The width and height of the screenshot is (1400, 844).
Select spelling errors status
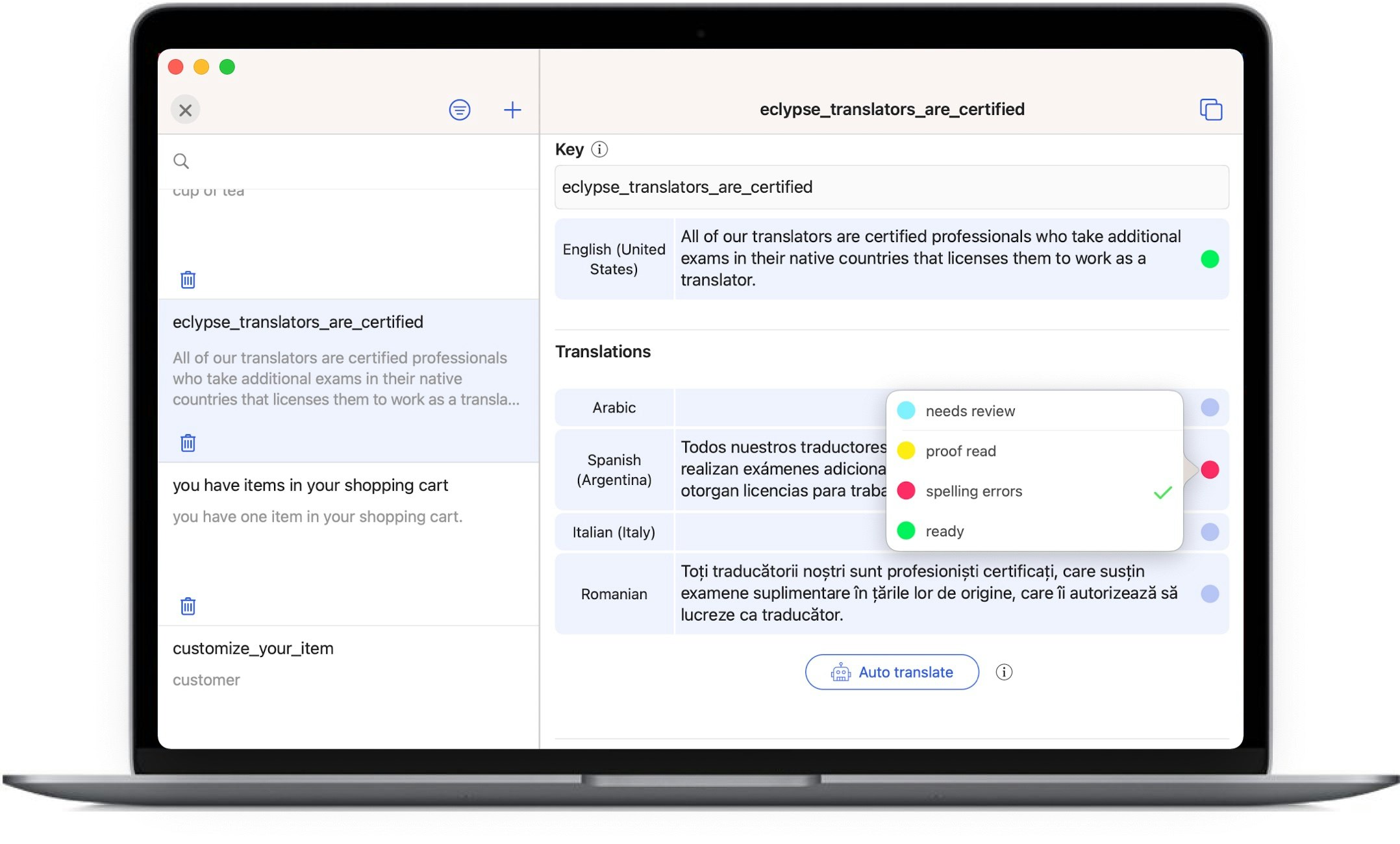click(1034, 491)
